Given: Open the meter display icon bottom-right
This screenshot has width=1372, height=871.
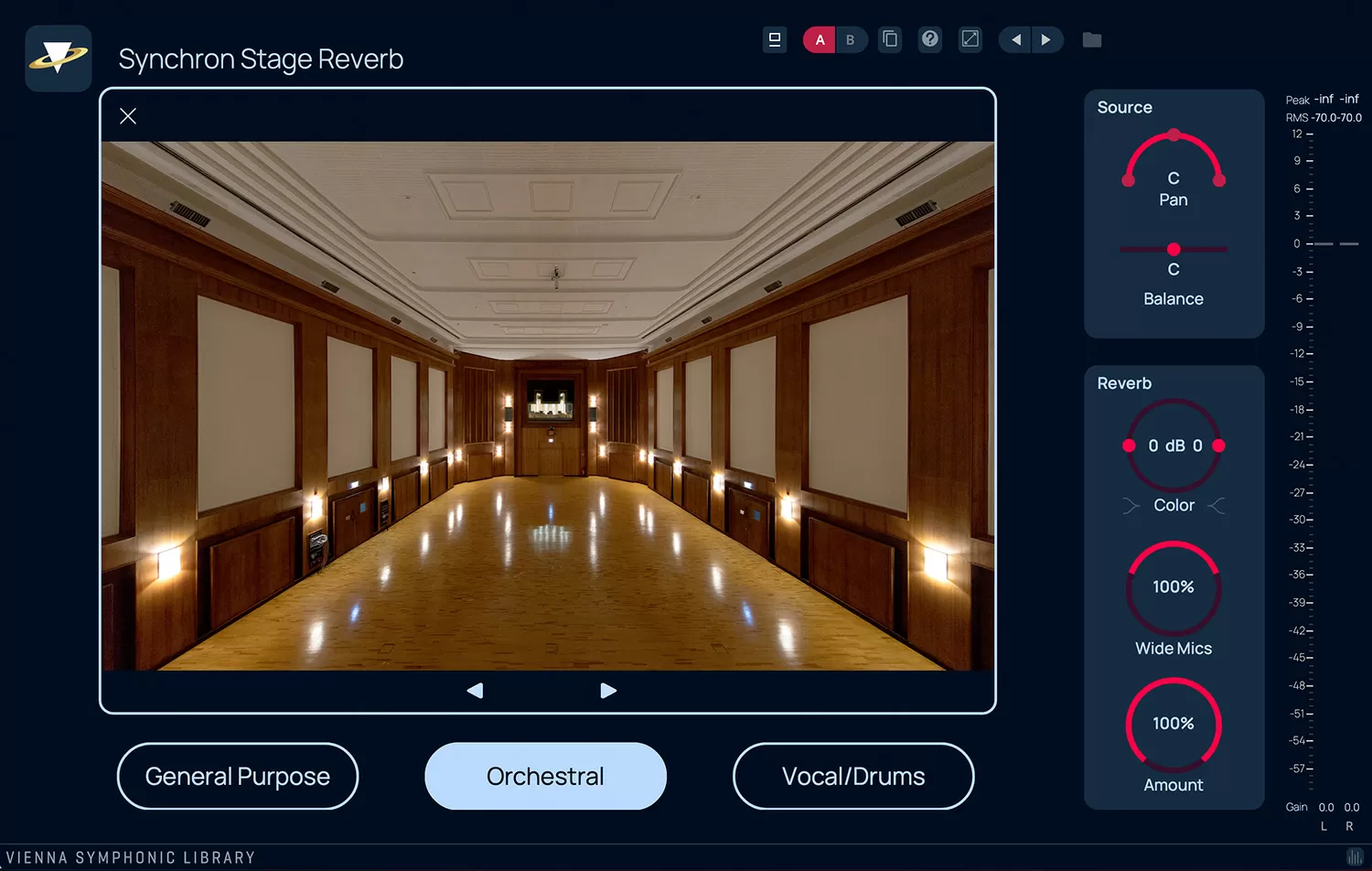Looking at the screenshot, I should (1356, 856).
